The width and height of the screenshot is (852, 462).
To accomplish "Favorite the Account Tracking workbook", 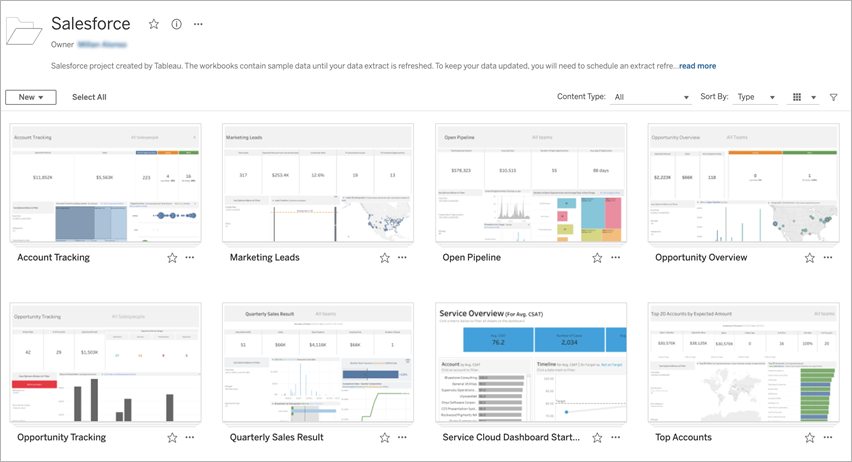I will [x=172, y=258].
